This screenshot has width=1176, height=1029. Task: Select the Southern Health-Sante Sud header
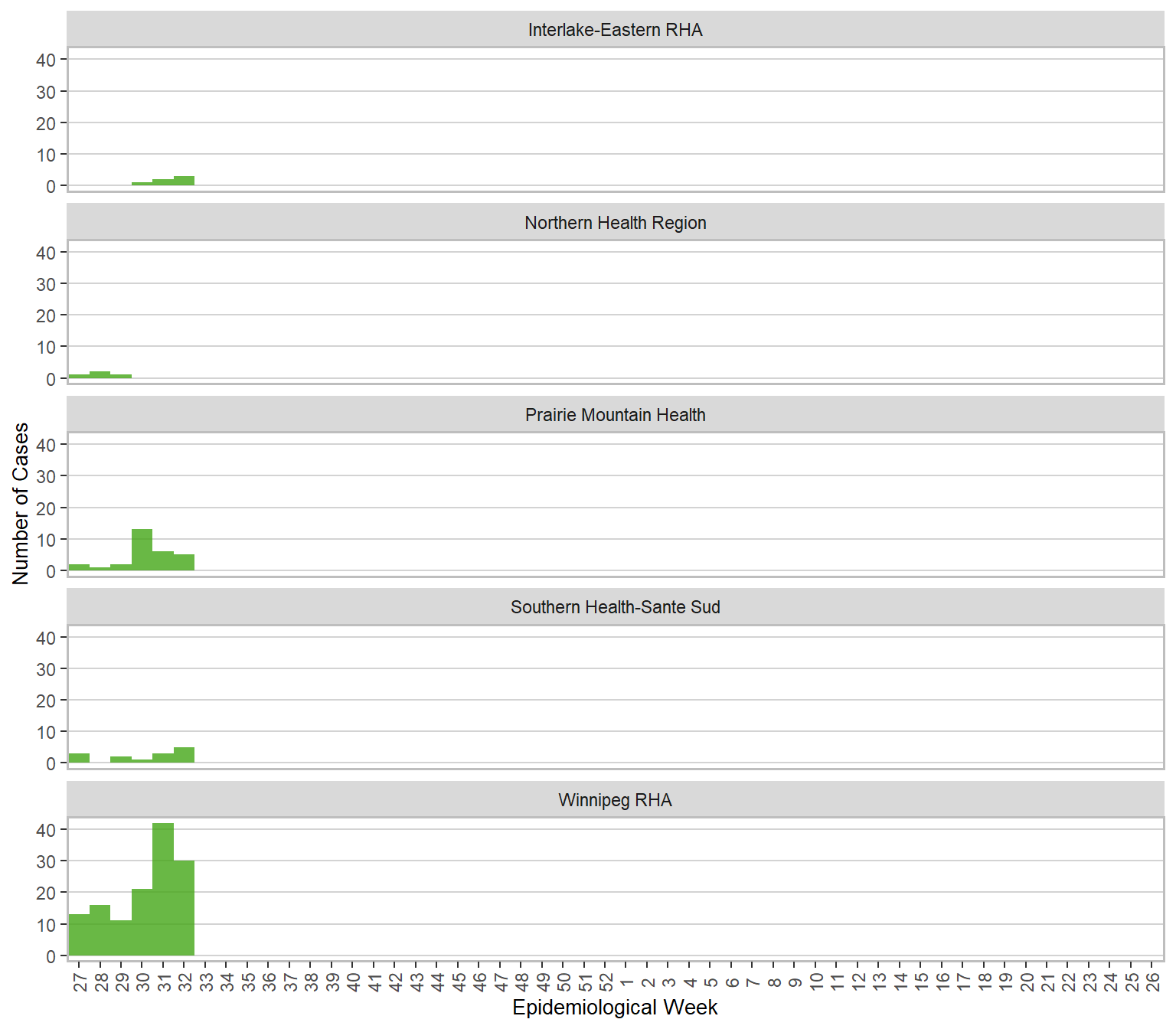click(615, 607)
